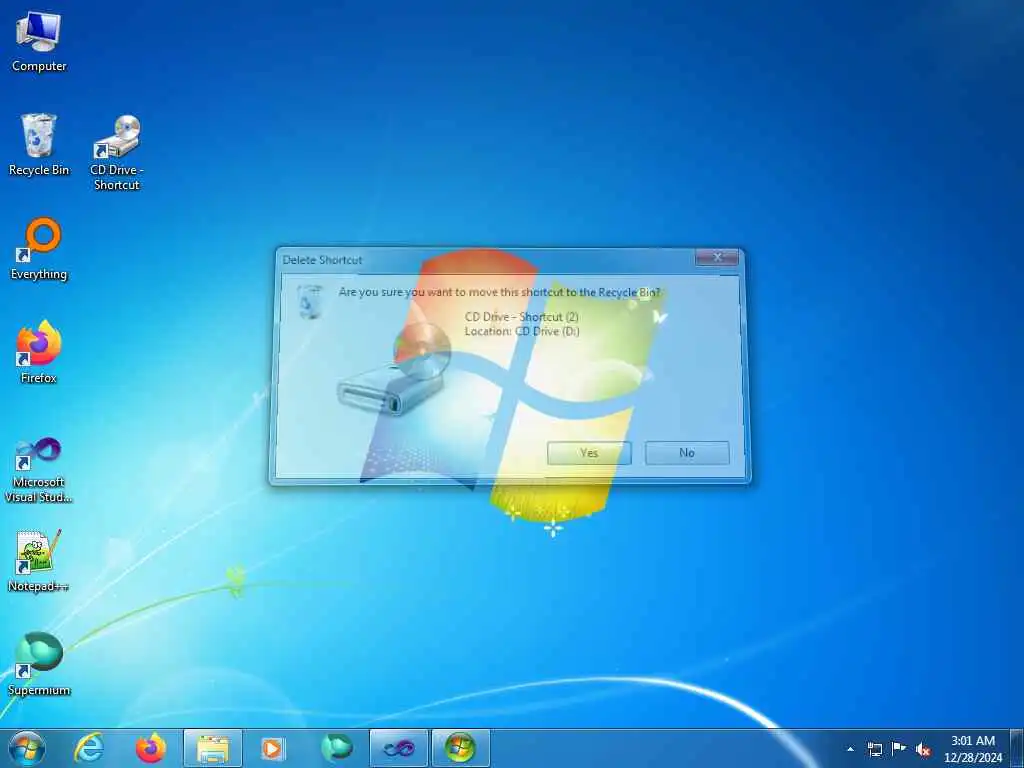Image resolution: width=1024 pixels, height=768 pixels.
Task: Select the Supermium desktop shortcut
Action: [39, 664]
